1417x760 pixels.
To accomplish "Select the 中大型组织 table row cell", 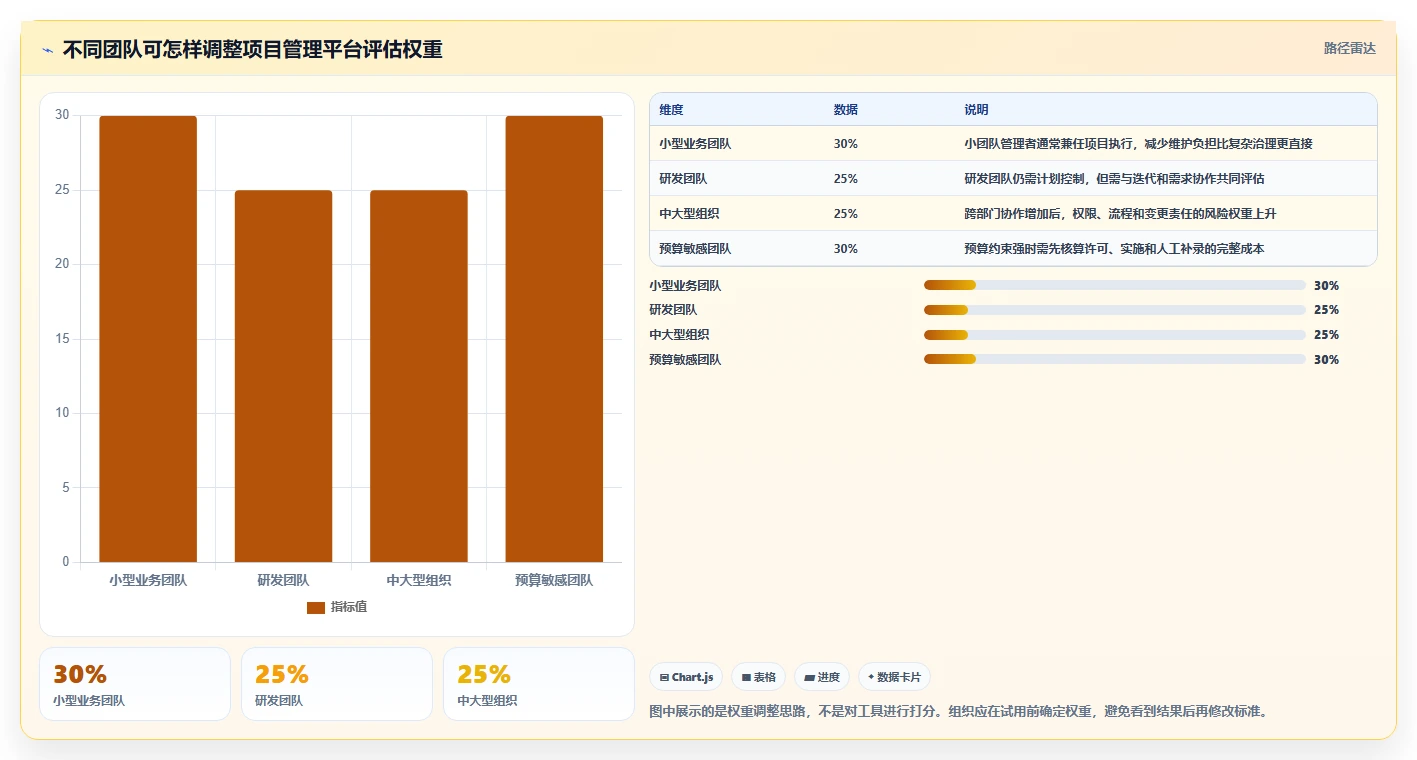I will [689, 213].
